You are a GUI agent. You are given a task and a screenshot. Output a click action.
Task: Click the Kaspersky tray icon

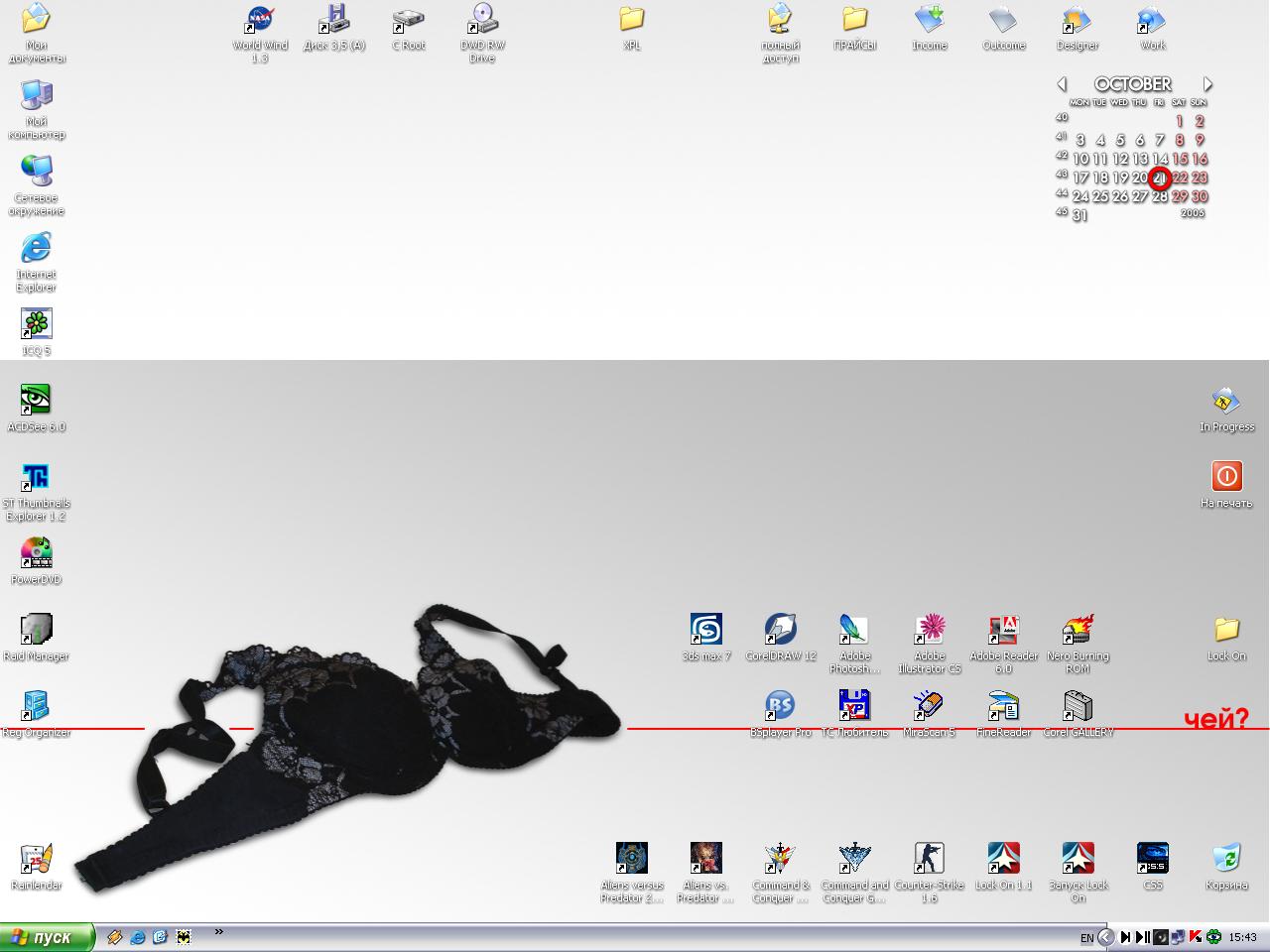click(x=1197, y=937)
